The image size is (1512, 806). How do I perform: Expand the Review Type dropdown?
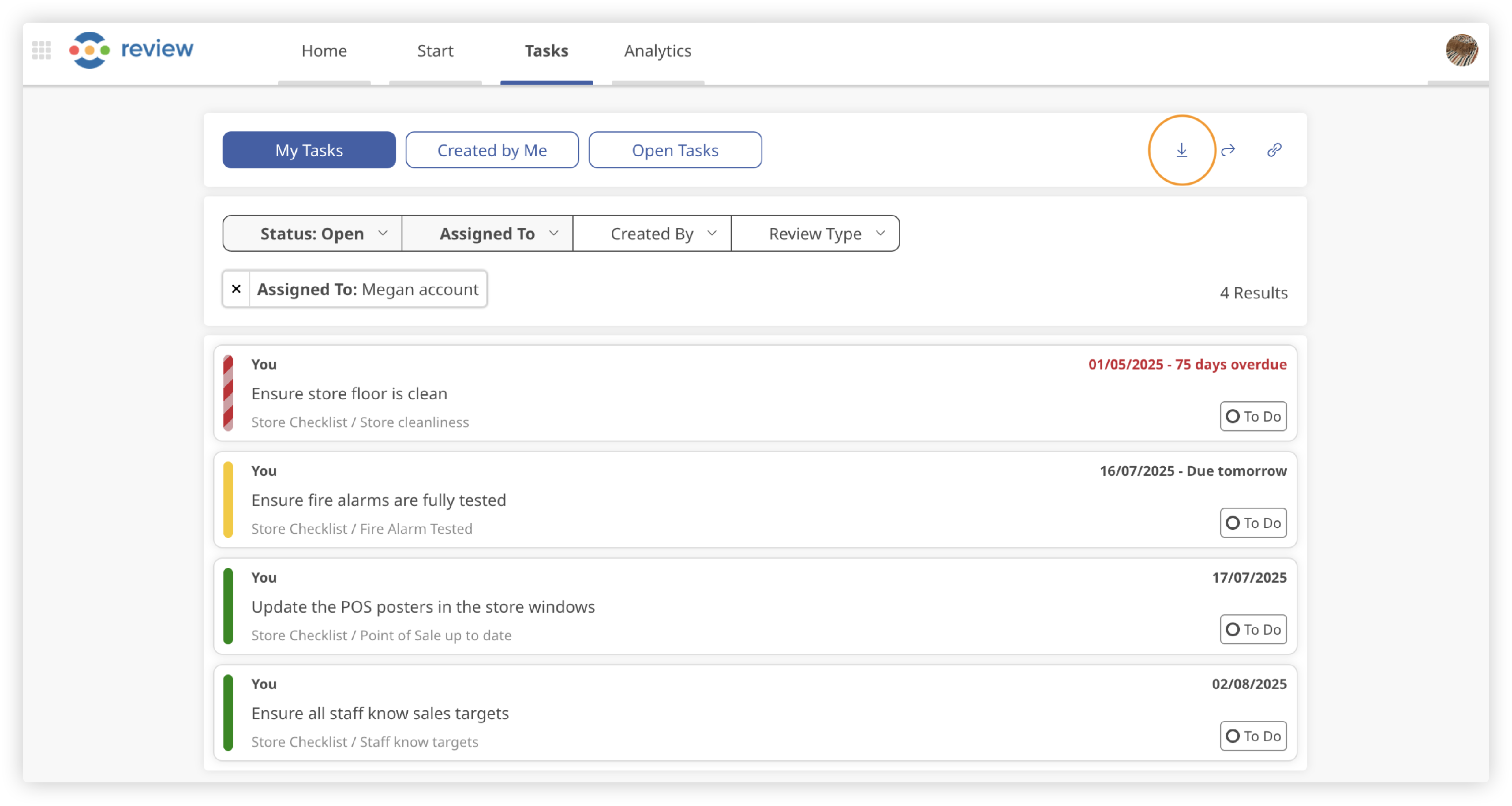tap(815, 234)
